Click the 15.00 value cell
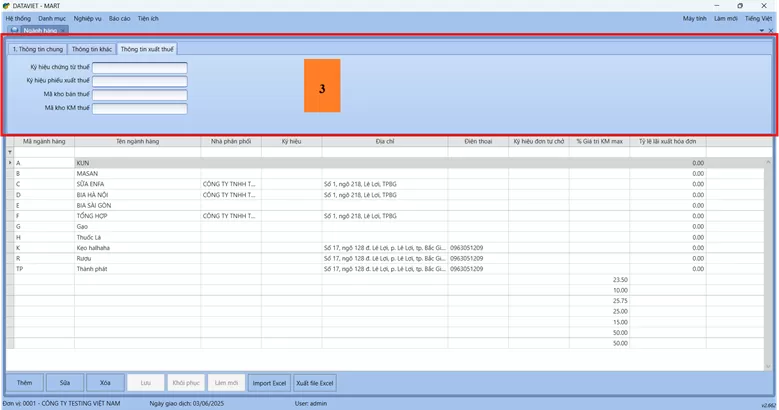The height and width of the screenshot is (410, 779). 600,322
